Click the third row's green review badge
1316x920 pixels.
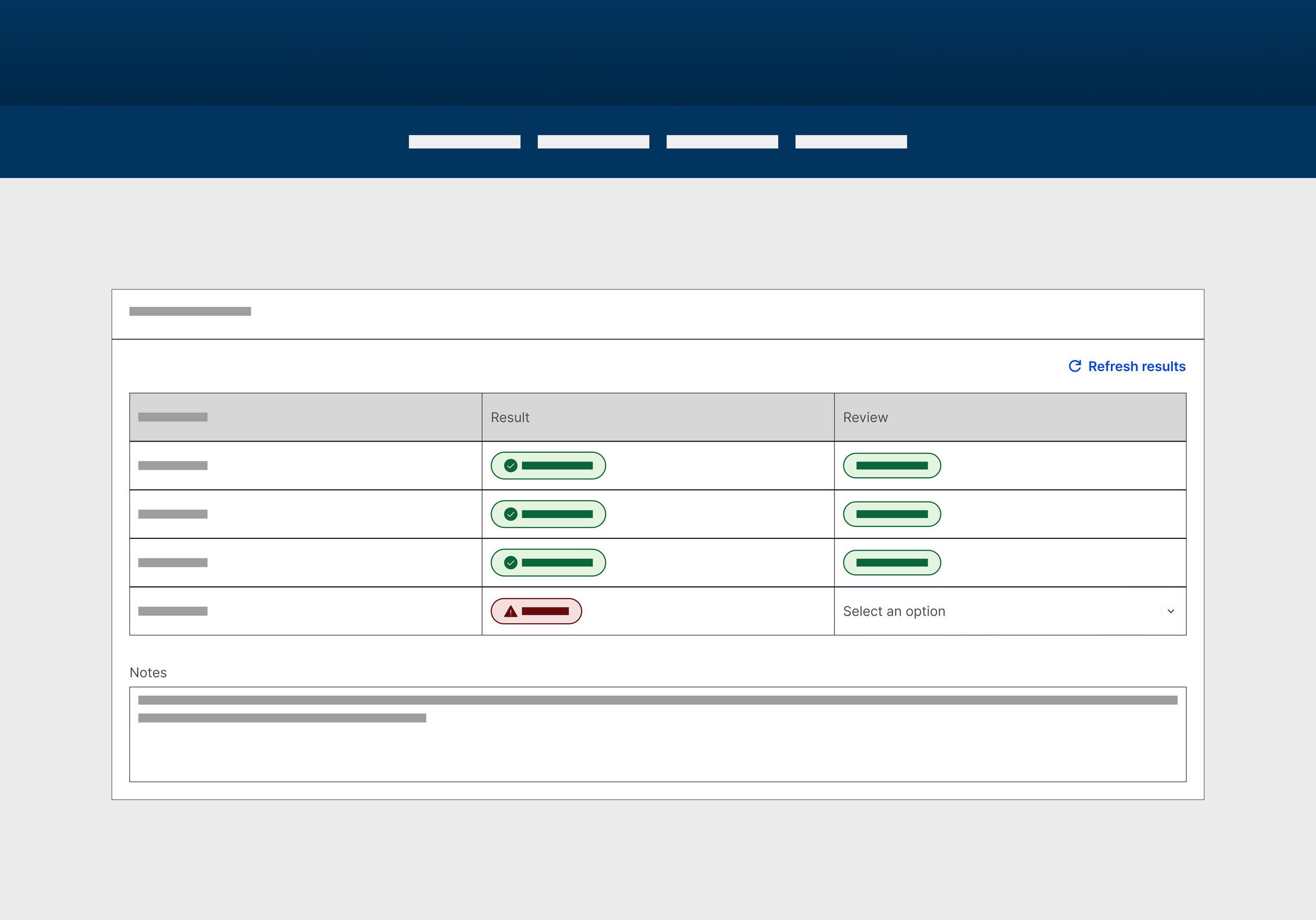click(892, 562)
